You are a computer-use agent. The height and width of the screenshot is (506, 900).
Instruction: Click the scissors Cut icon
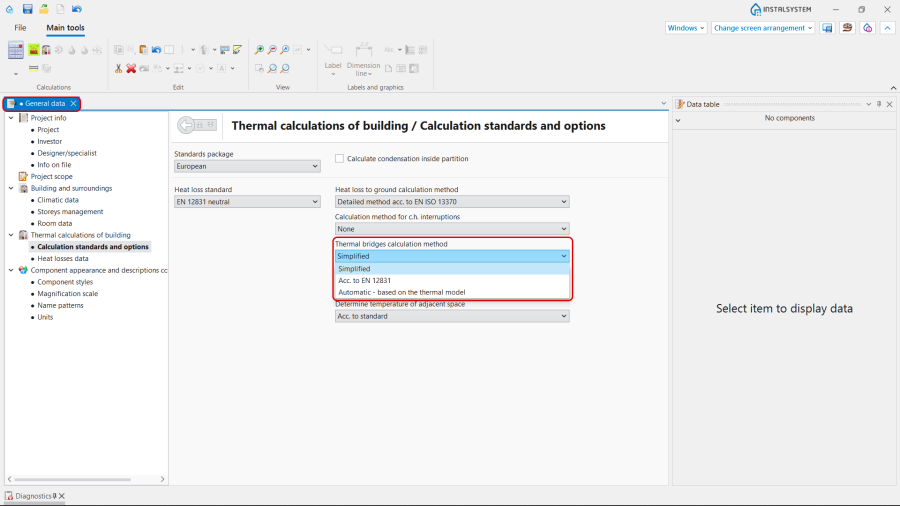(118, 68)
